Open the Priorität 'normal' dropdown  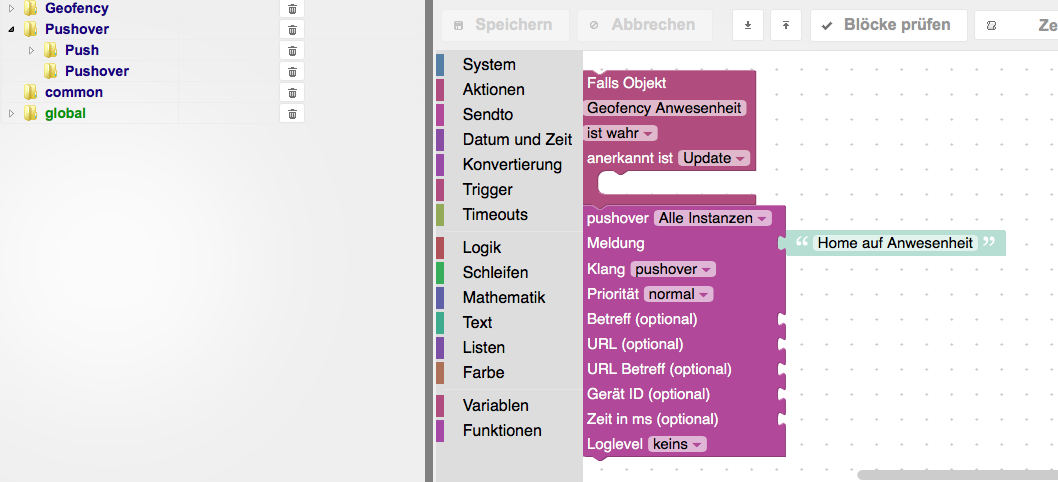tap(678, 294)
